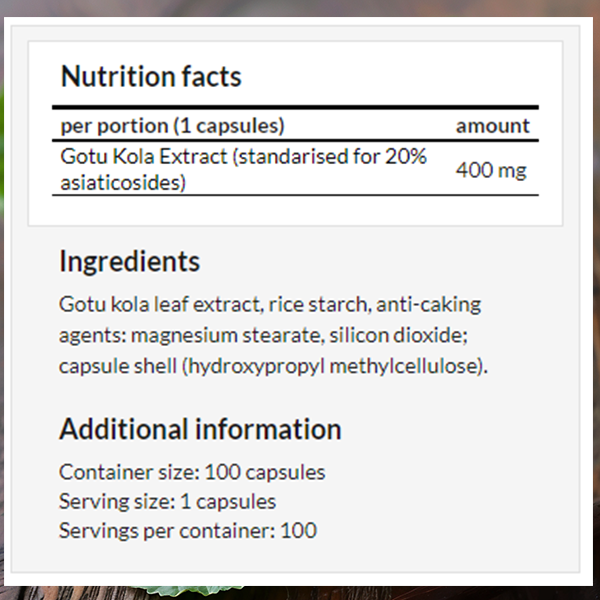Click 'hydroxypropyl methylcellulose' text
The image size is (600, 600).
333,367
